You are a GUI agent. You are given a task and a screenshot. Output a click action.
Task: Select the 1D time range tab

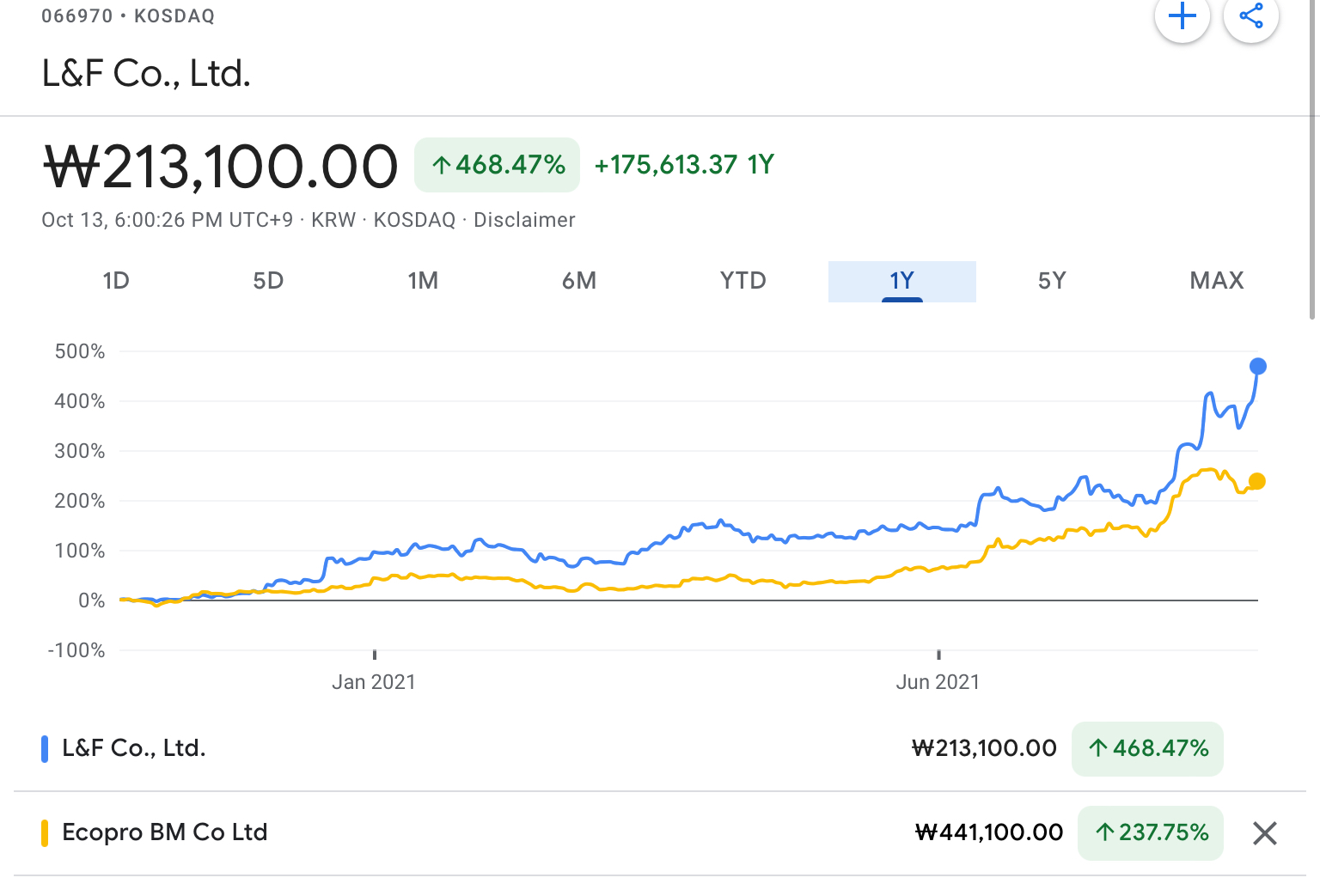coord(116,281)
